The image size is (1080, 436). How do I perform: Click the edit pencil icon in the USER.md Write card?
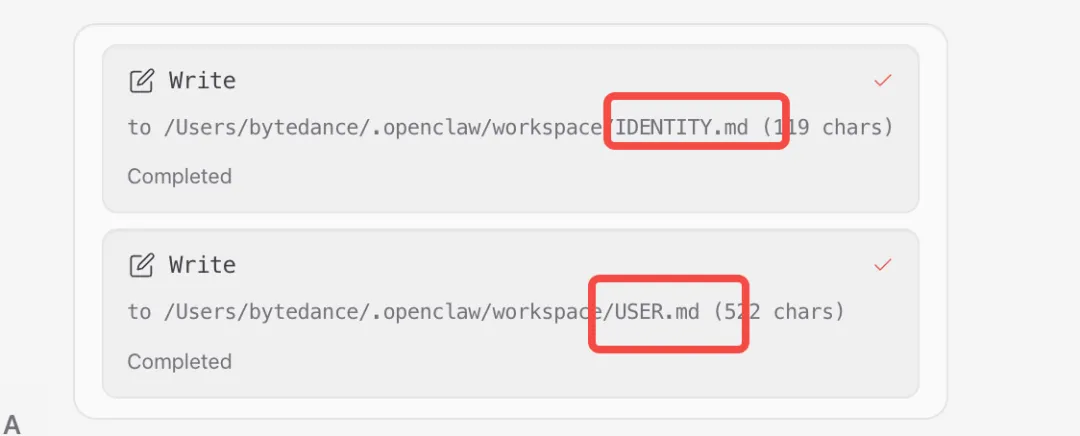[x=141, y=265]
